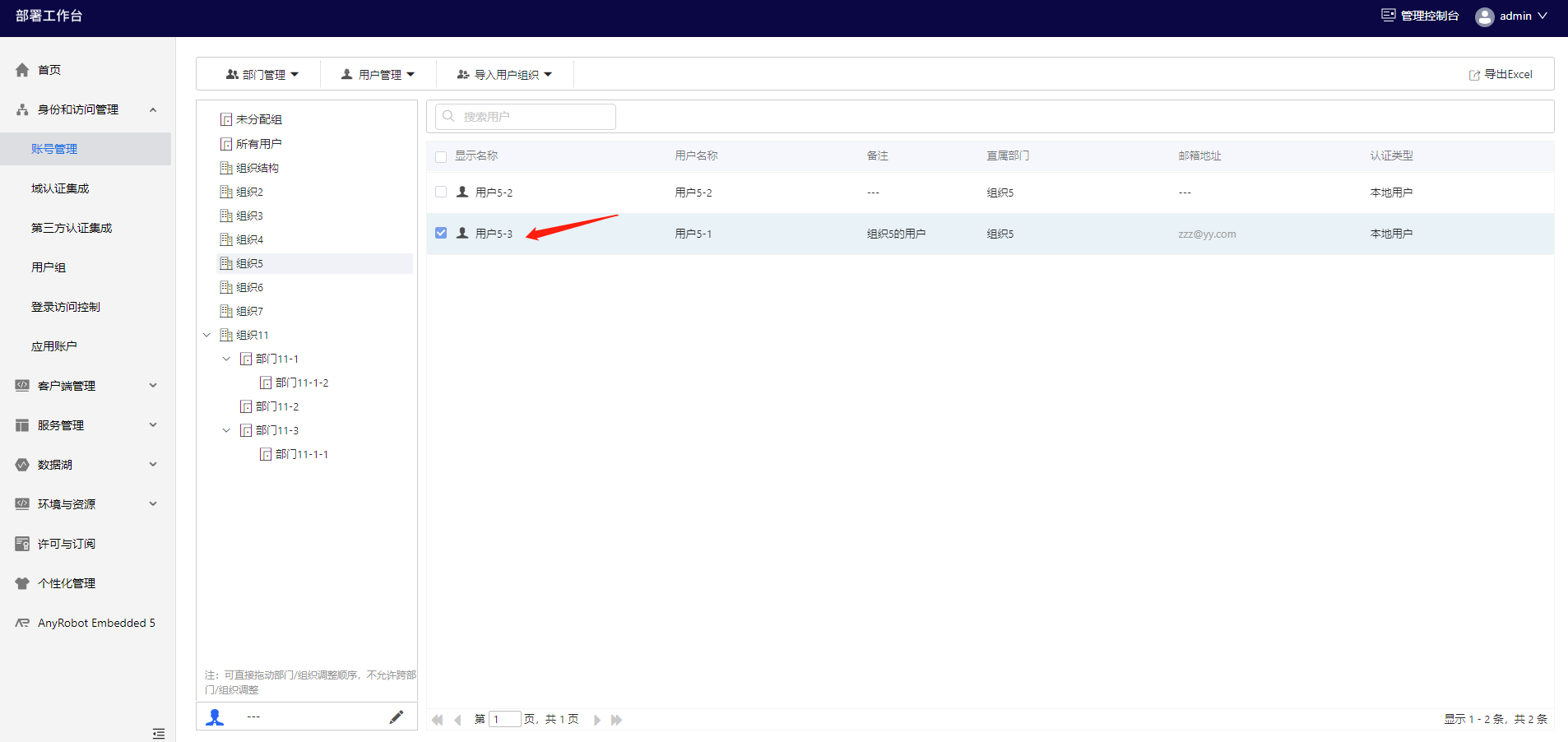Select 账号管理 menu item
Viewport: 1568px width, 742px height.
(86, 149)
